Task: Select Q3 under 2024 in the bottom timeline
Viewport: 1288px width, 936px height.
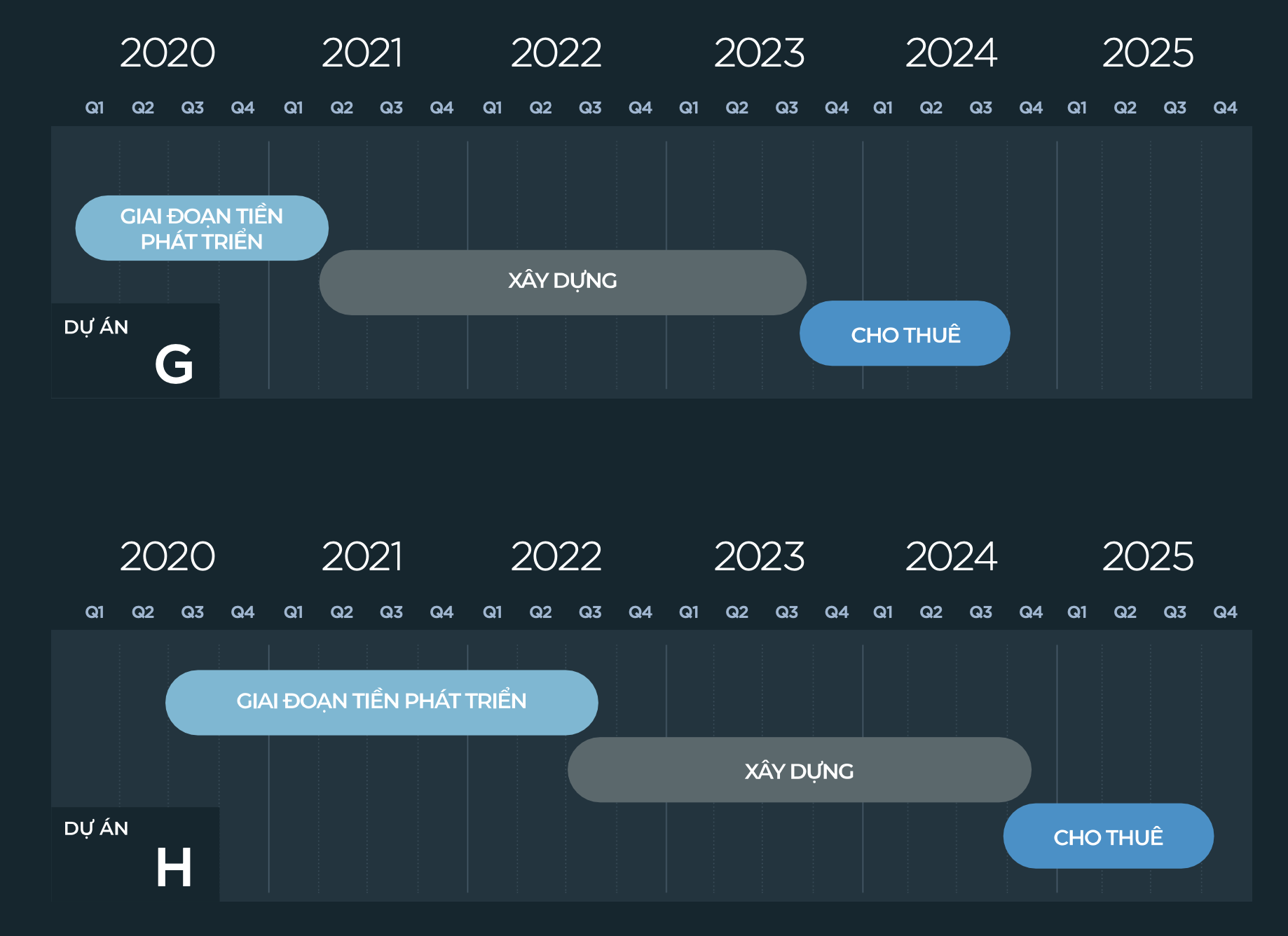Action: [980, 612]
